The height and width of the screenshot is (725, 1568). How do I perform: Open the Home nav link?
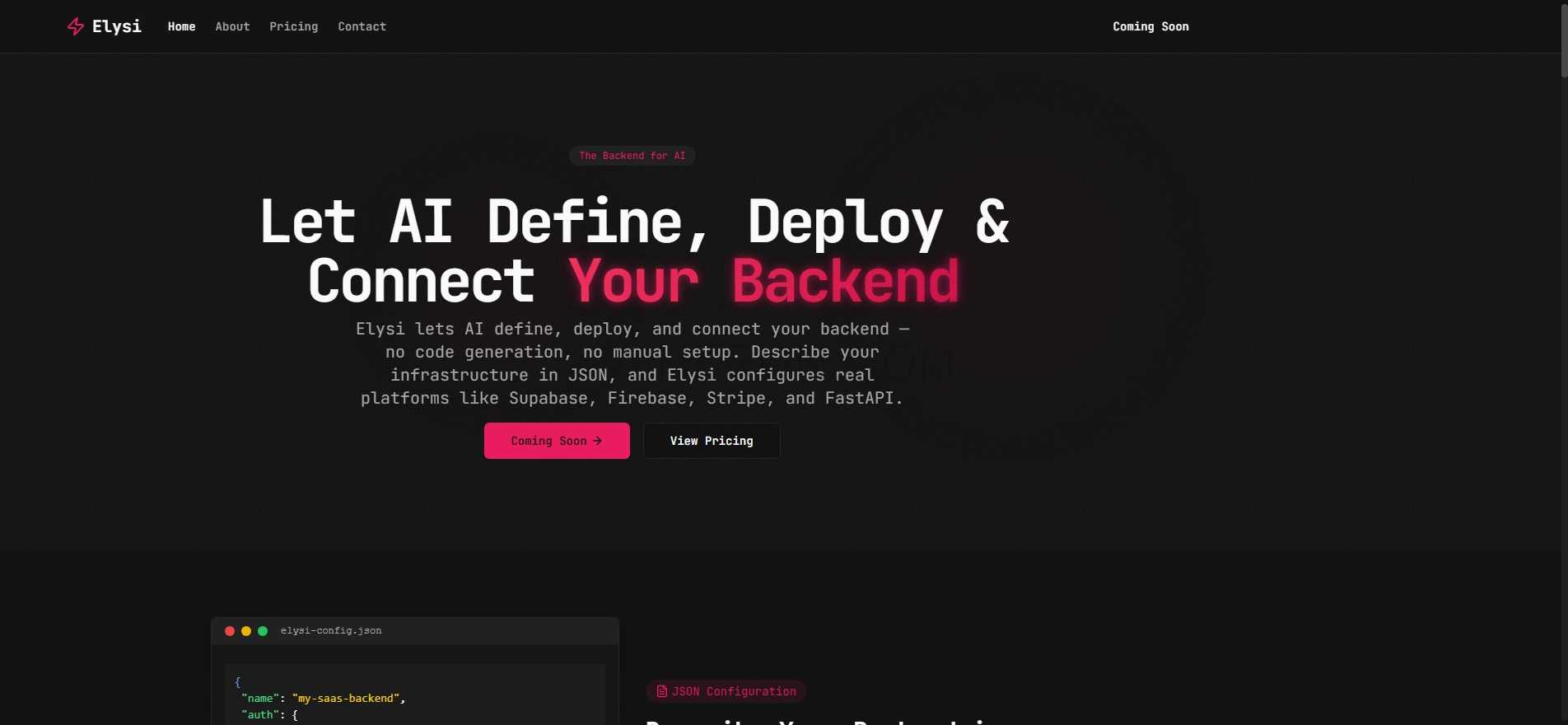181,26
